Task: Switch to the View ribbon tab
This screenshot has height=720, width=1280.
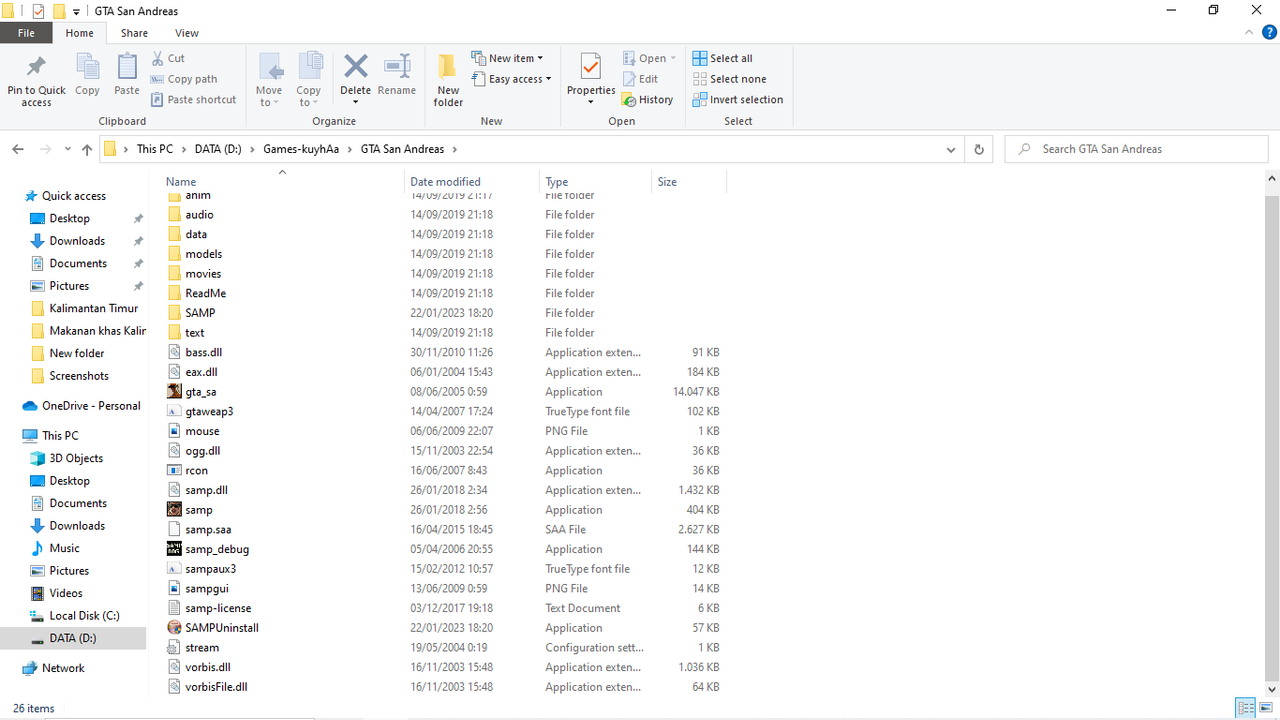Action: [x=187, y=33]
